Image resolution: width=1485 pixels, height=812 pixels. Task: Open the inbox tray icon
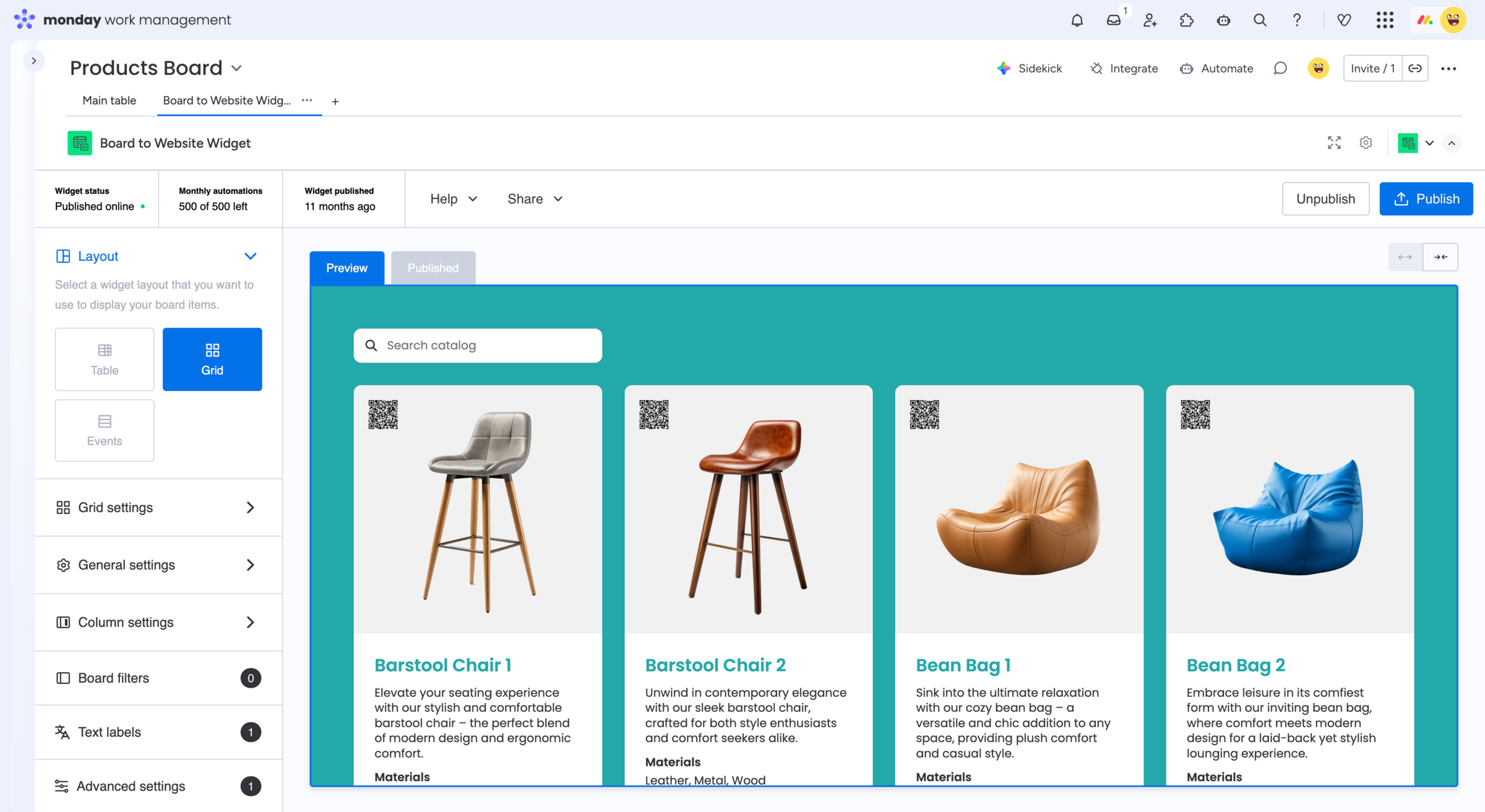[x=1113, y=20]
